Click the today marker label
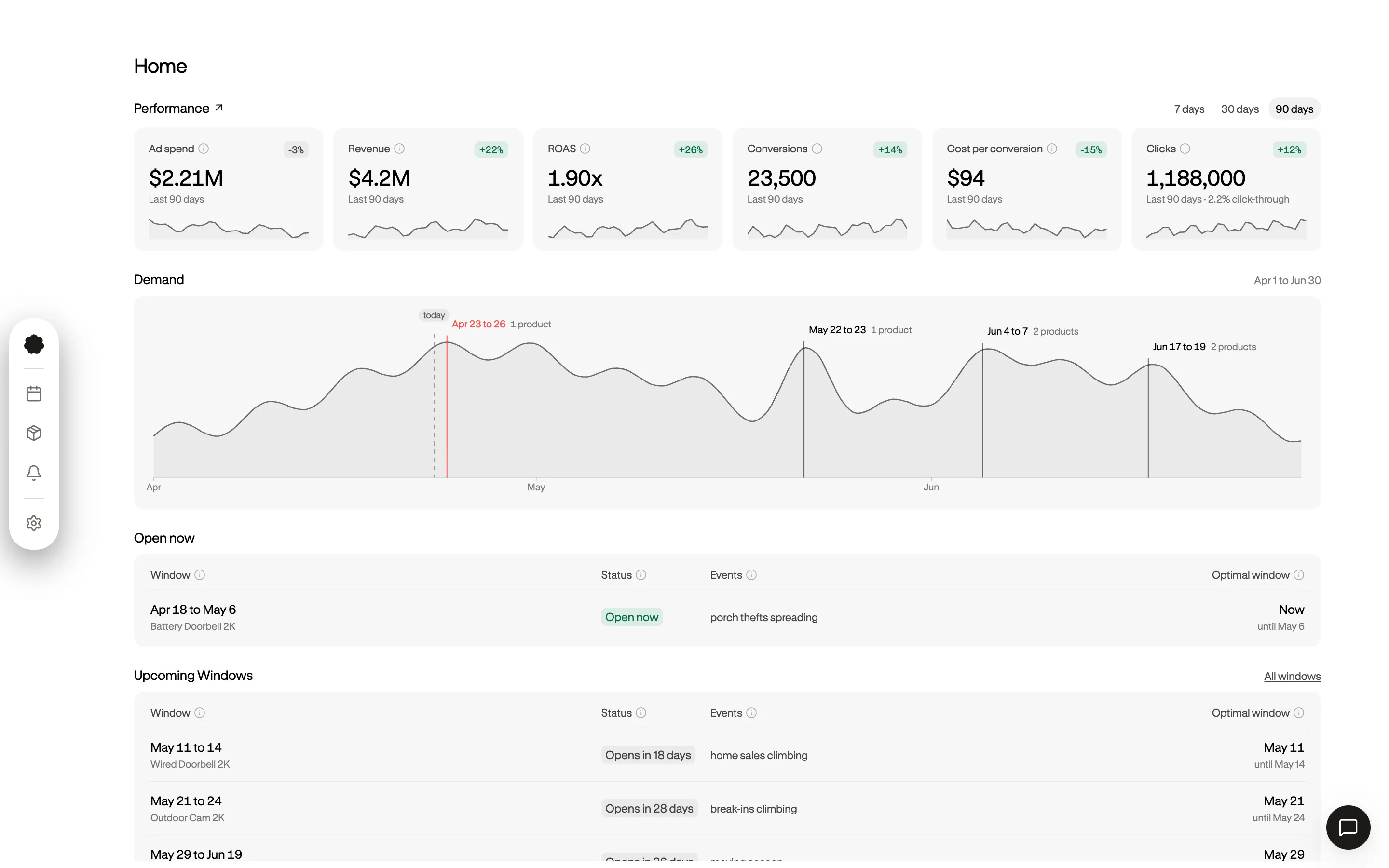Screen dimensions: 1389x868 click(434, 315)
